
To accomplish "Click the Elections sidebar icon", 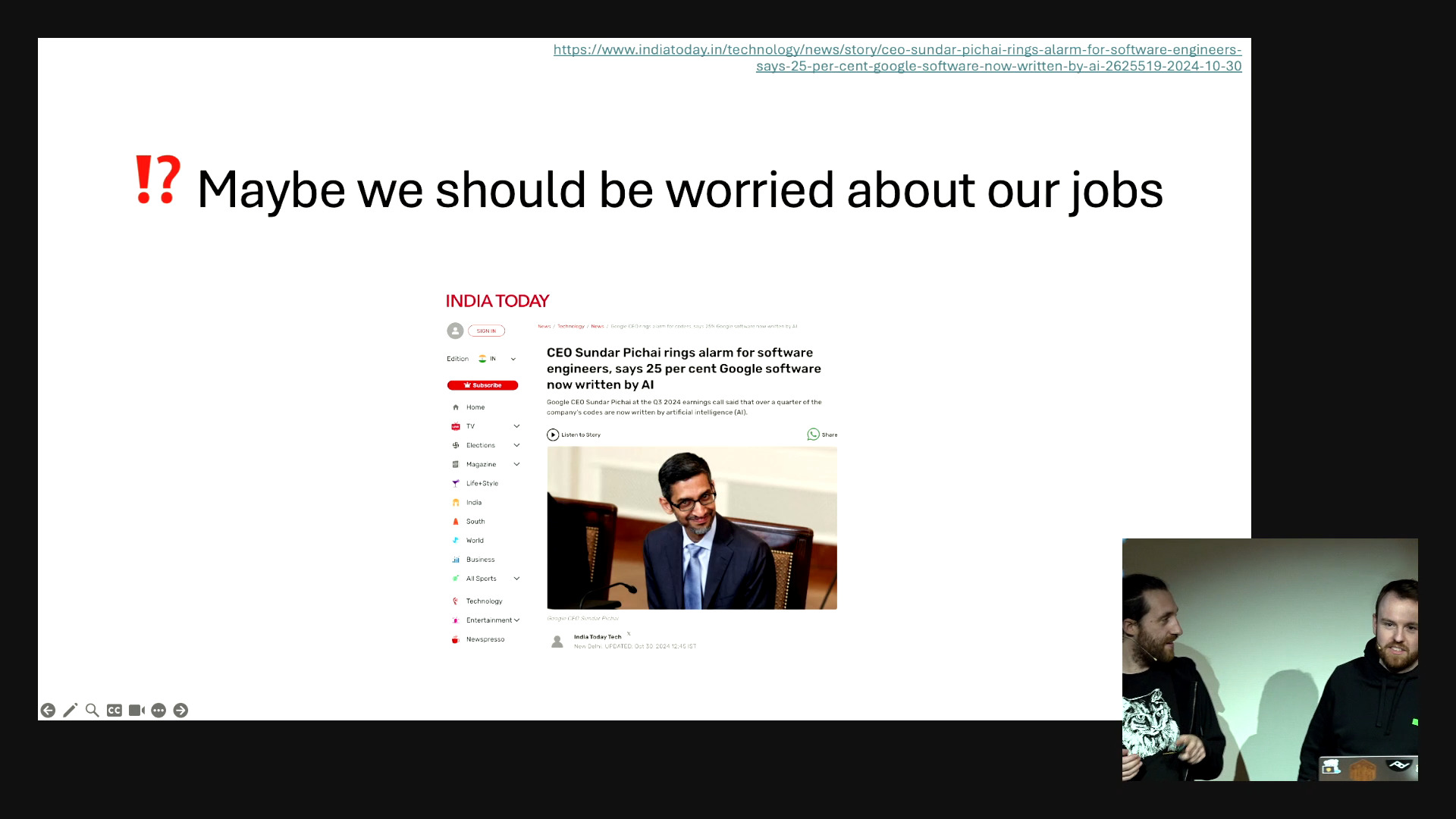I will pyautogui.click(x=456, y=445).
